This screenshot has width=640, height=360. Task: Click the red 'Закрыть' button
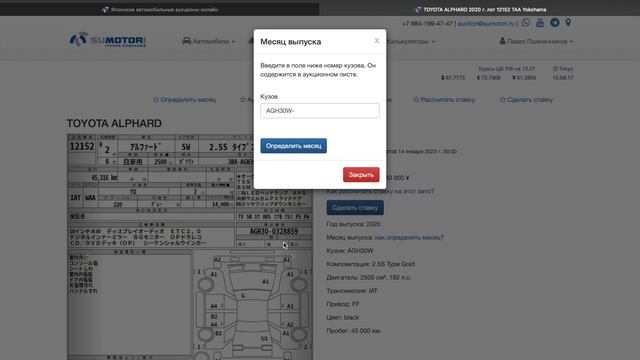click(x=361, y=175)
